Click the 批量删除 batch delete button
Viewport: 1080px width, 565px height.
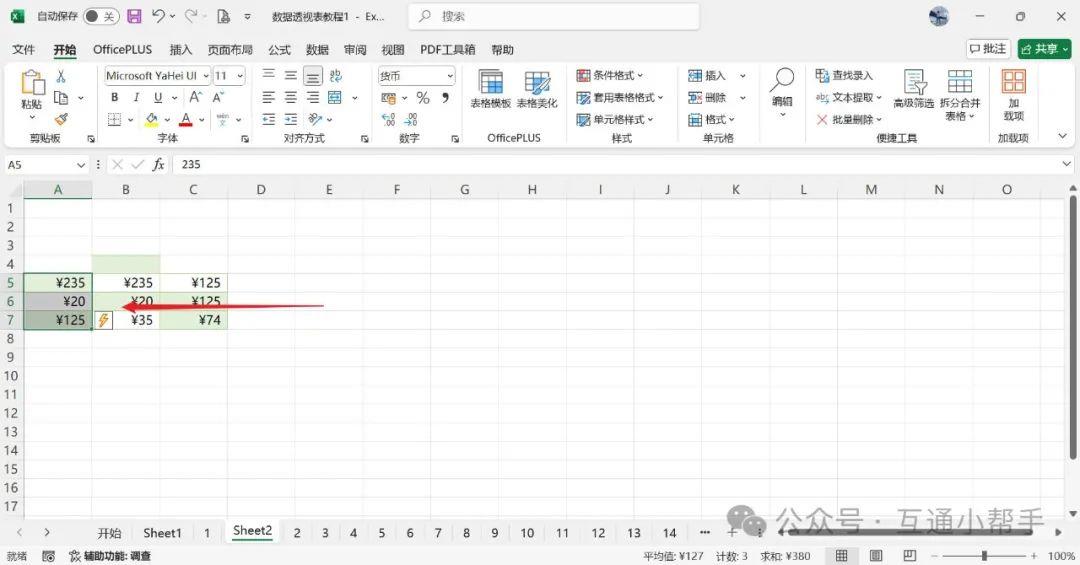click(x=849, y=119)
